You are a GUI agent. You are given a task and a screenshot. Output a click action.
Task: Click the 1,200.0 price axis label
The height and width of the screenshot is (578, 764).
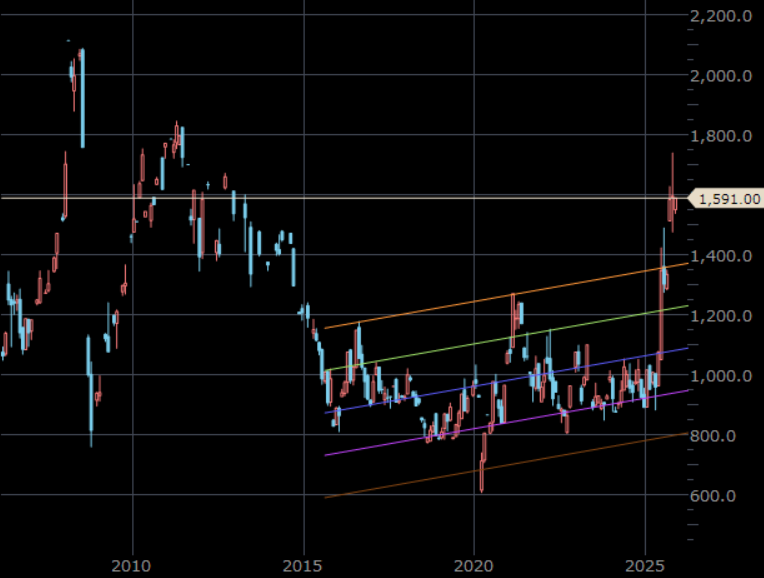pos(725,316)
